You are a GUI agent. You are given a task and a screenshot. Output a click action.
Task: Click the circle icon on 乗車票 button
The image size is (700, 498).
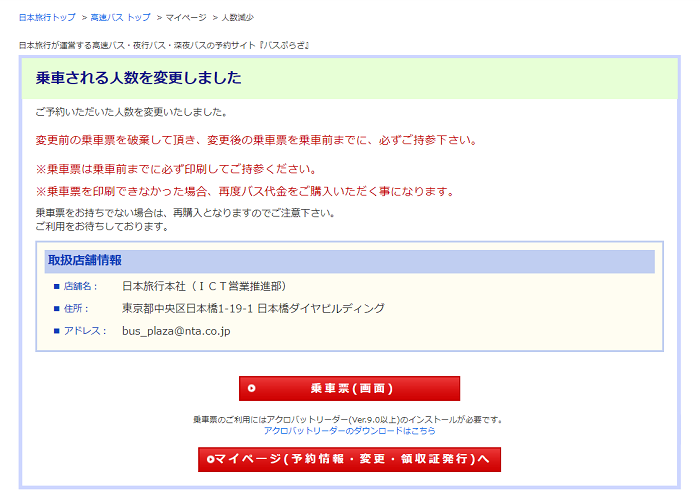(x=252, y=388)
